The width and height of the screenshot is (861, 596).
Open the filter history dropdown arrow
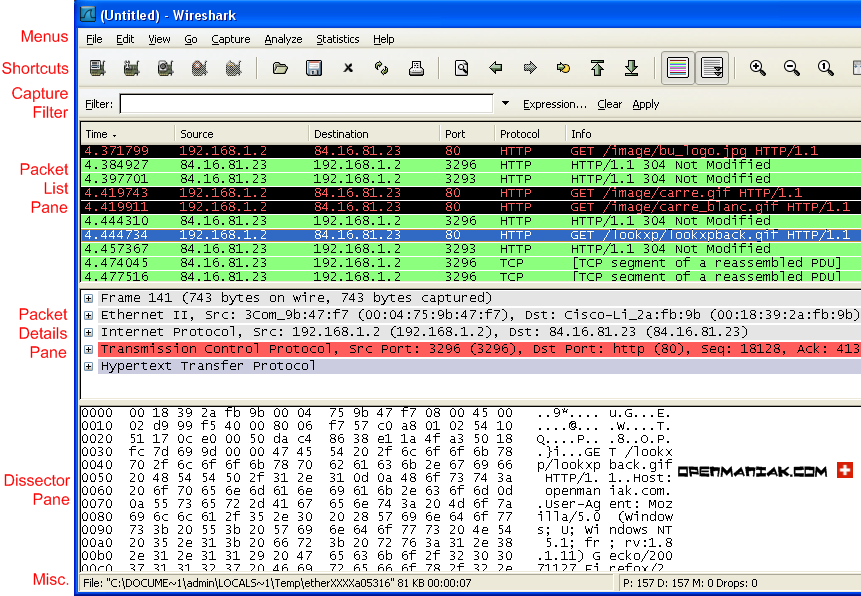click(506, 103)
